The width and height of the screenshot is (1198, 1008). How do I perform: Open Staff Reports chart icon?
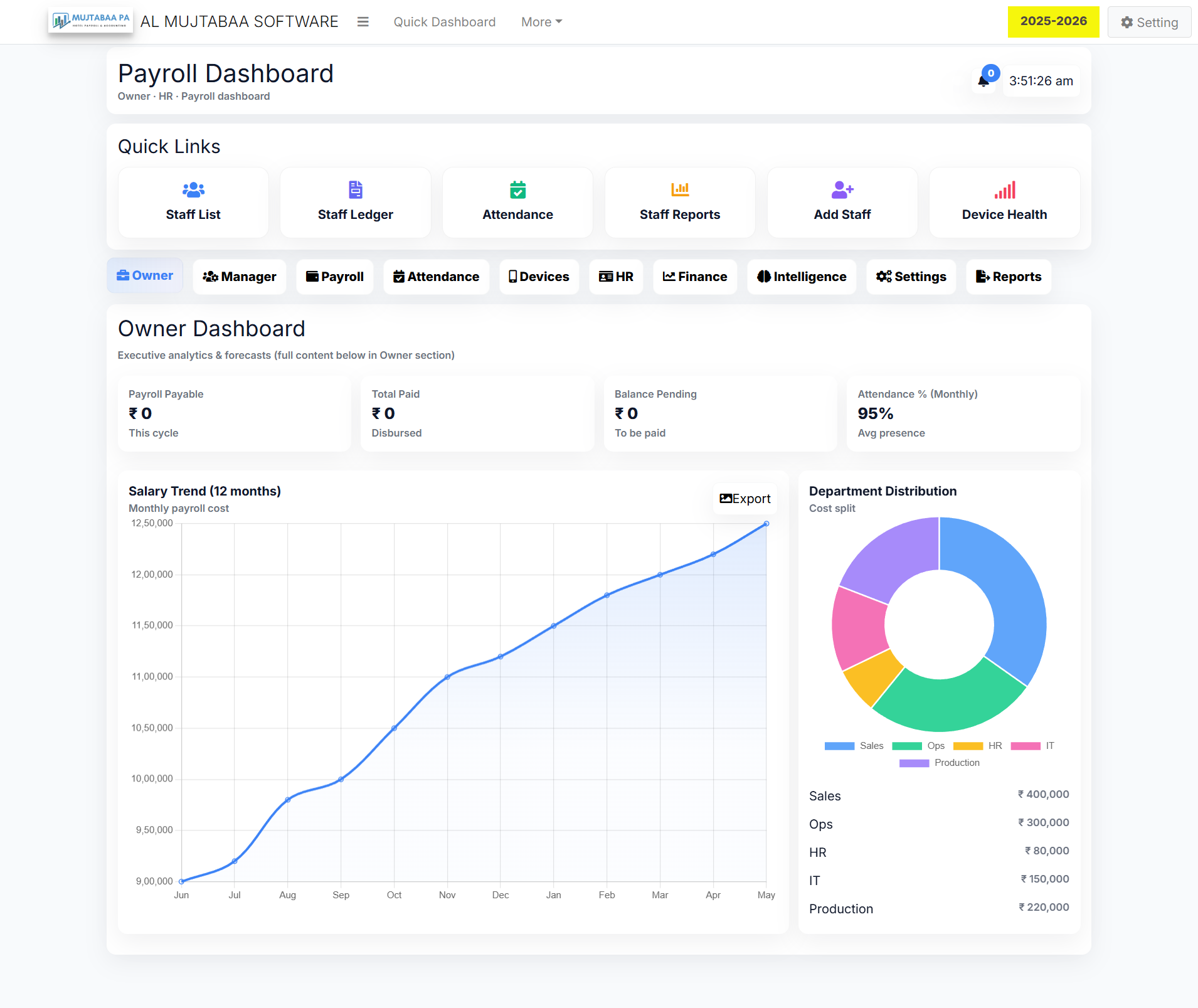point(679,189)
